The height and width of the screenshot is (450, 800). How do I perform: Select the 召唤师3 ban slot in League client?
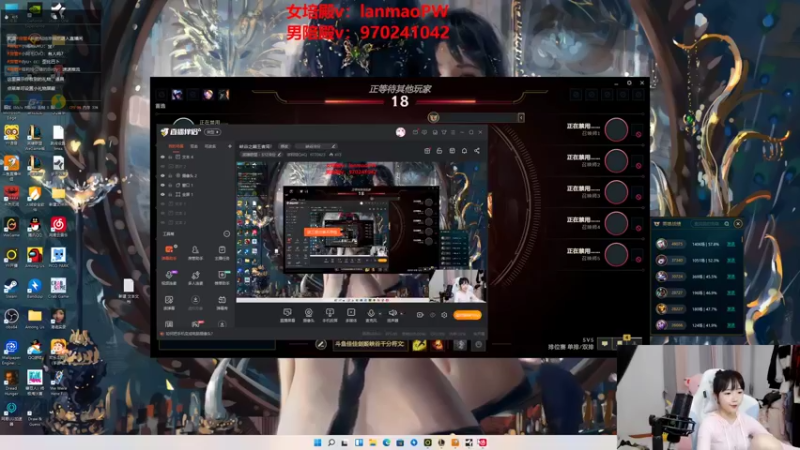[x=616, y=192]
